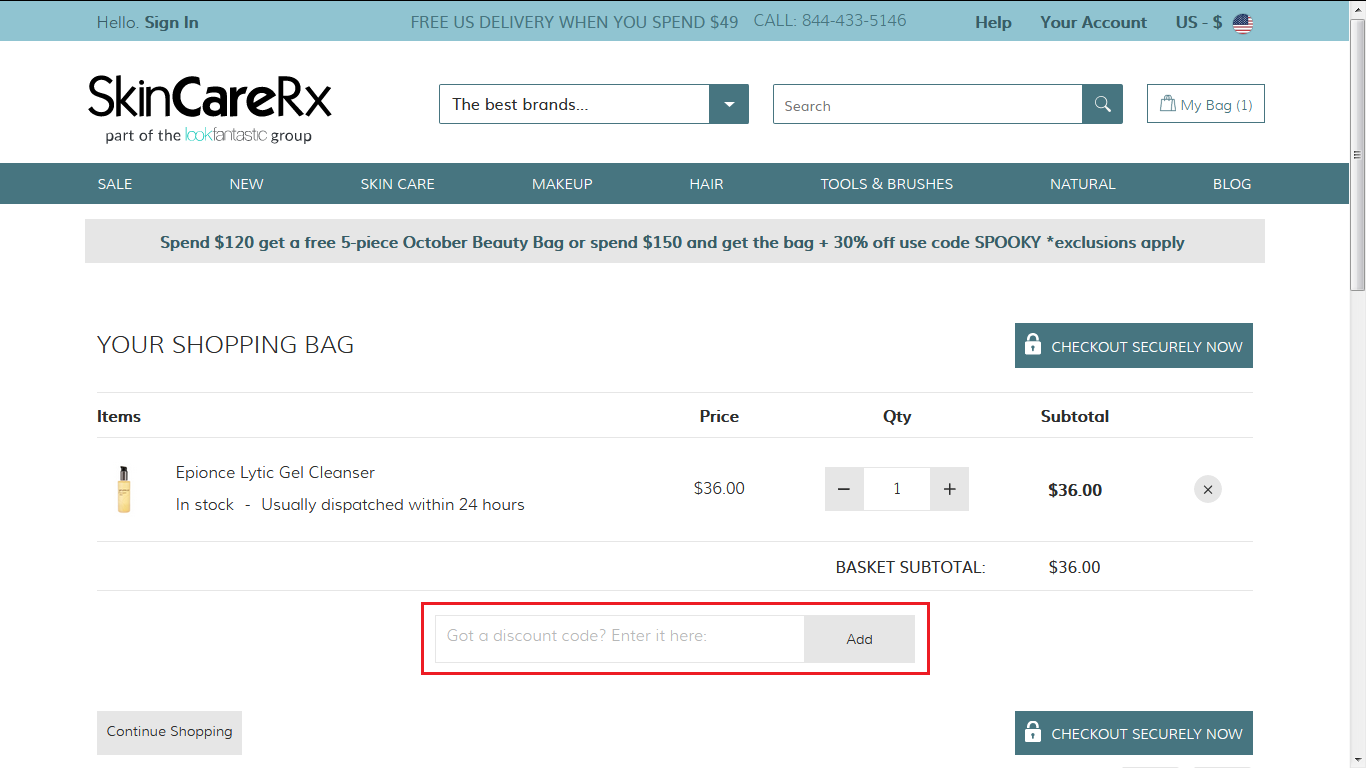Focus the discount code input field
The height and width of the screenshot is (768, 1366).
point(620,639)
